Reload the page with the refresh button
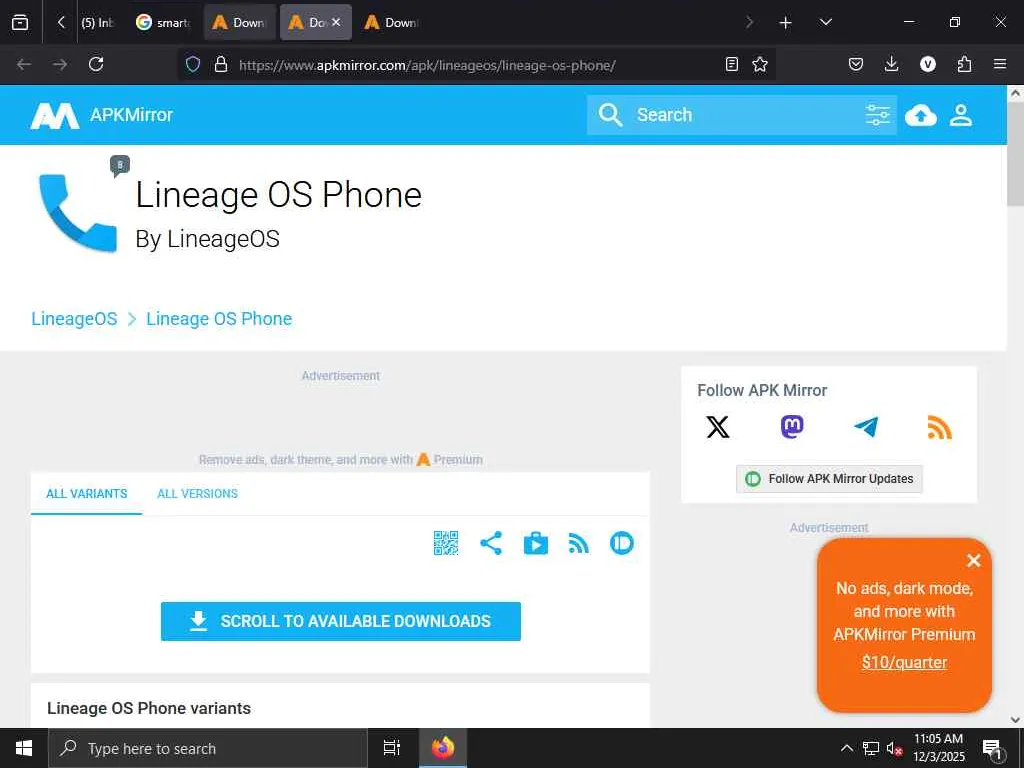The width and height of the screenshot is (1024, 768). pos(96,64)
